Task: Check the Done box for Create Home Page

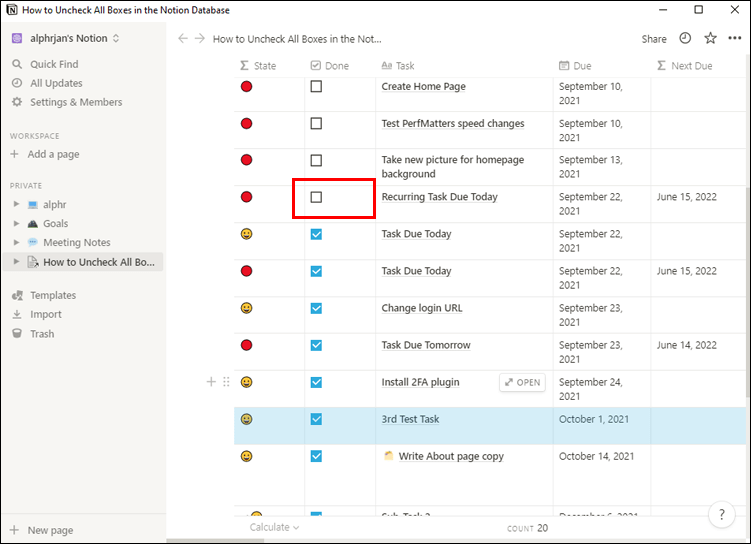Action: click(x=316, y=87)
